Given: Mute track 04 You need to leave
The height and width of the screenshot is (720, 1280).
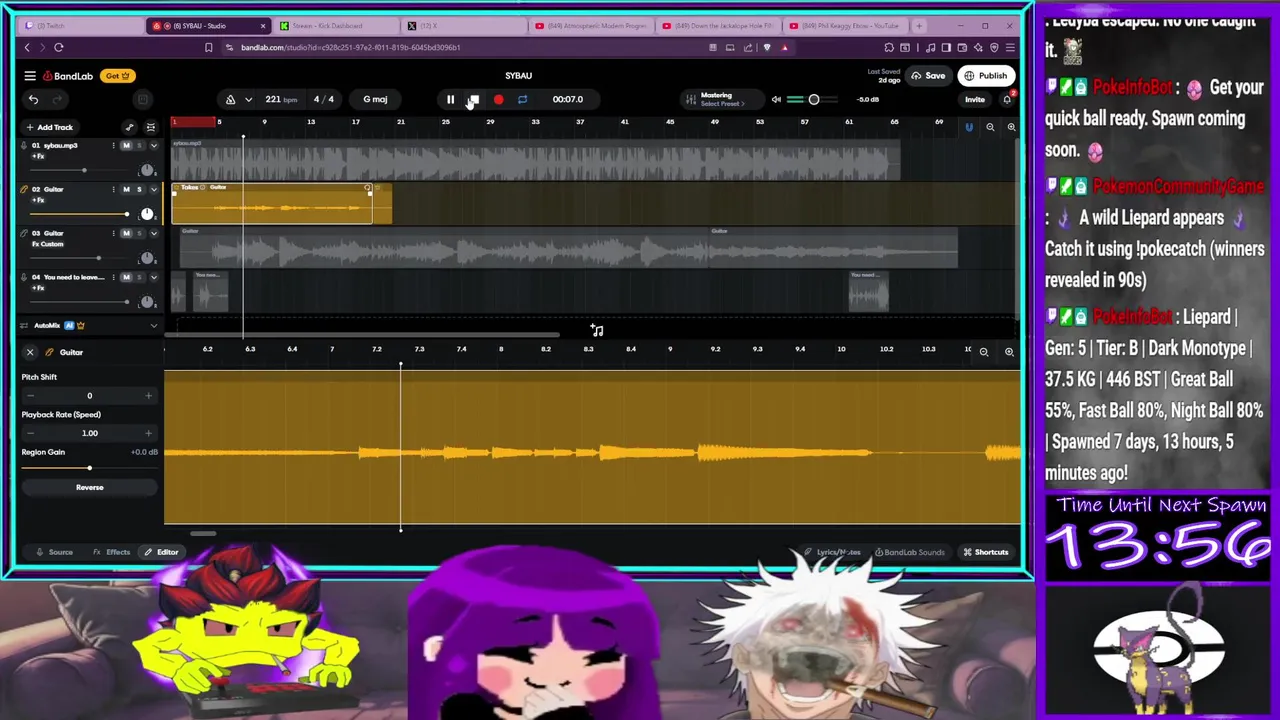Looking at the screenshot, I should coord(126,277).
